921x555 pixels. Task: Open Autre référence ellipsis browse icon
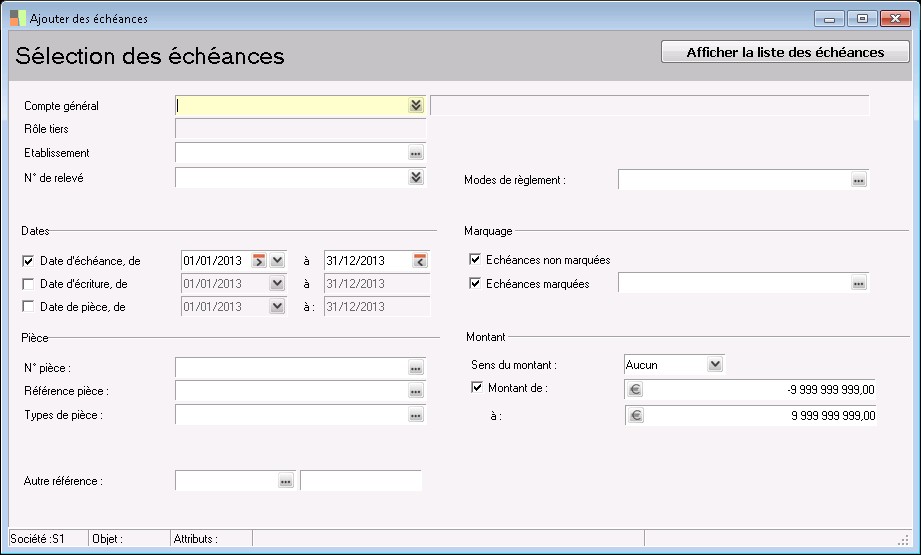click(x=285, y=481)
